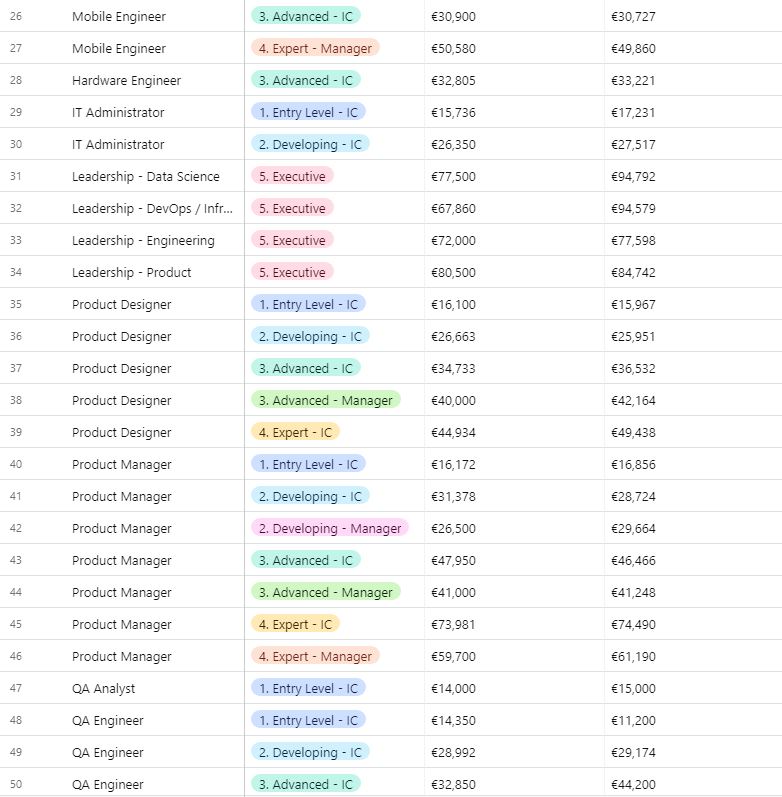Image resolution: width=782 pixels, height=797 pixels.
Task: Click row number 35
Action: 16,305
